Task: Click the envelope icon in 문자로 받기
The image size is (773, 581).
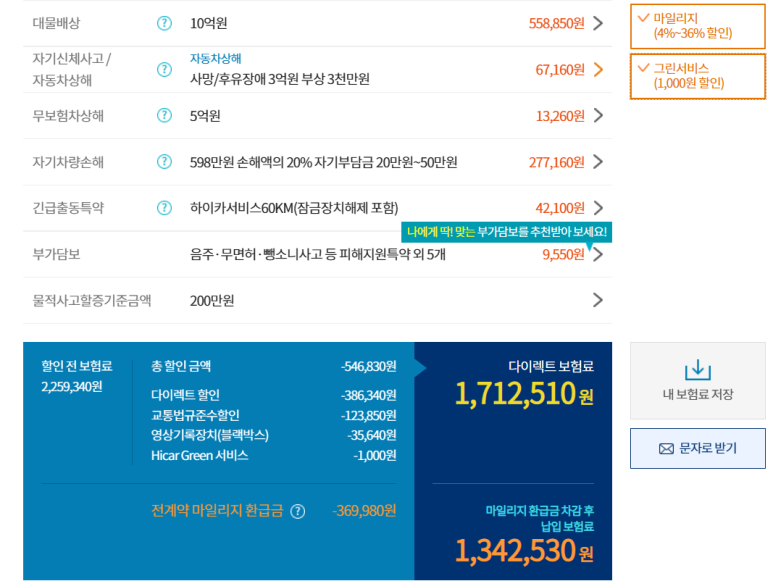Action: pos(666,448)
